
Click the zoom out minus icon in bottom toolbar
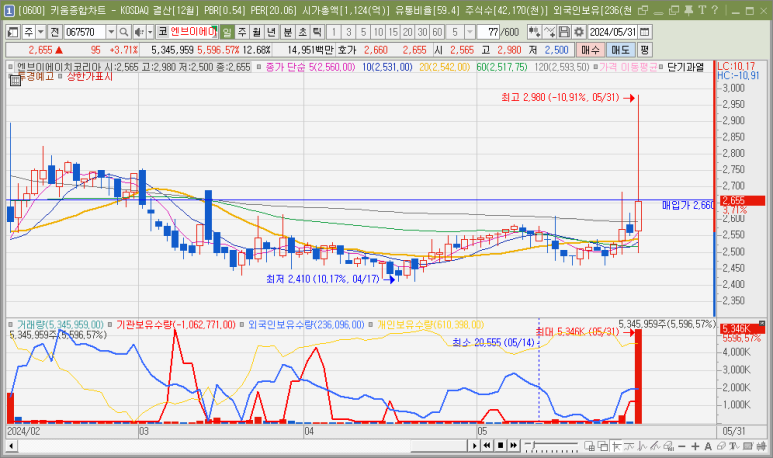click(x=682, y=447)
